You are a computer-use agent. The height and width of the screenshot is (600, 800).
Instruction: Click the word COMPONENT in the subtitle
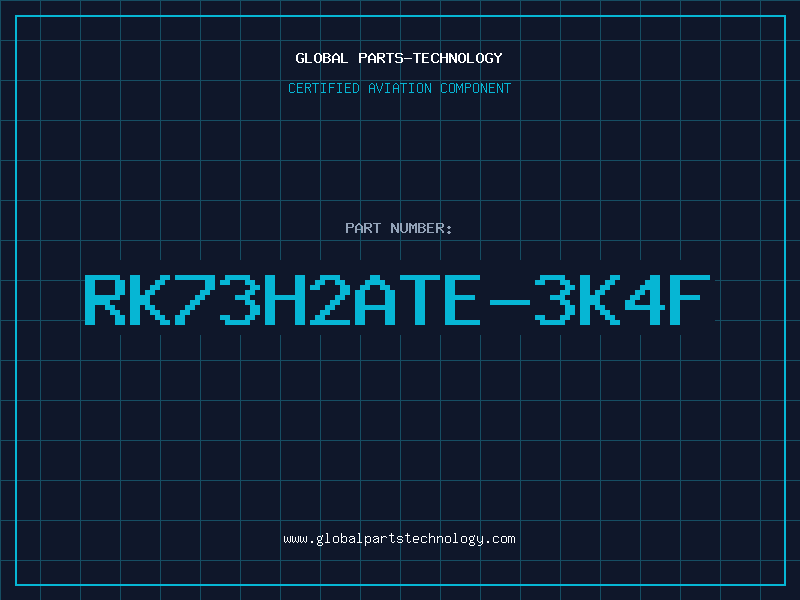476,88
